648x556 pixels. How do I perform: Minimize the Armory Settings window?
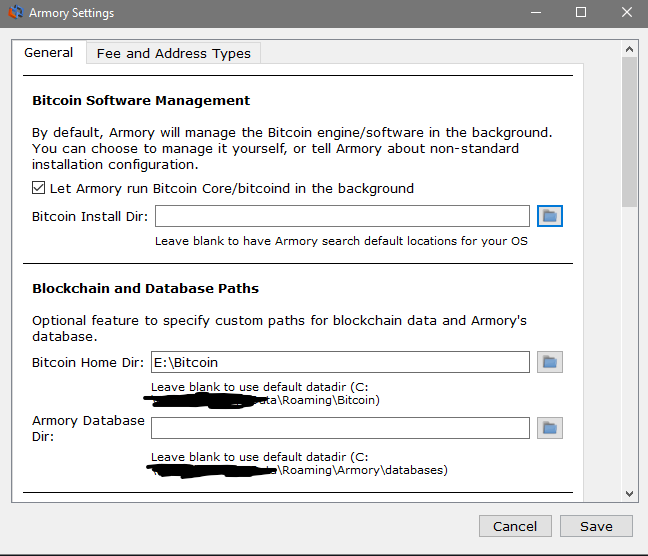536,12
